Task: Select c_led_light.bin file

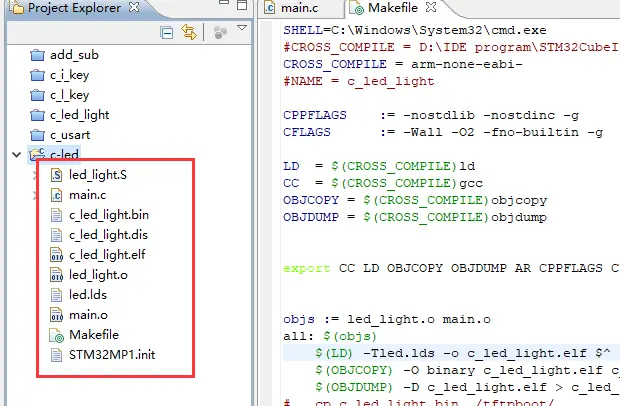Action: pyautogui.click(x=109, y=215)
